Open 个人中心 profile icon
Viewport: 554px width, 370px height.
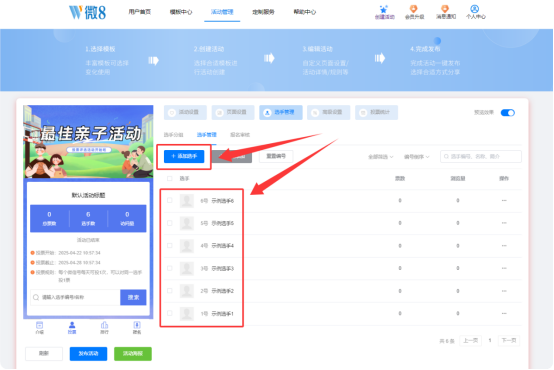[475, 9]
